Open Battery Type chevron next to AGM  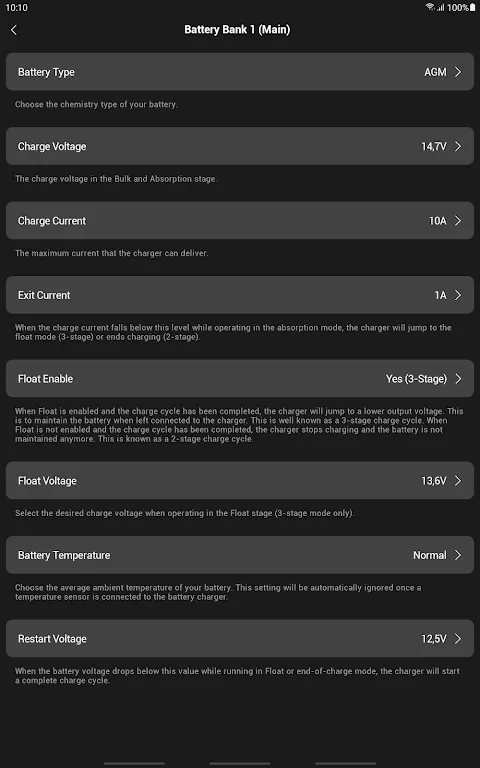click(x=458, y=72)
